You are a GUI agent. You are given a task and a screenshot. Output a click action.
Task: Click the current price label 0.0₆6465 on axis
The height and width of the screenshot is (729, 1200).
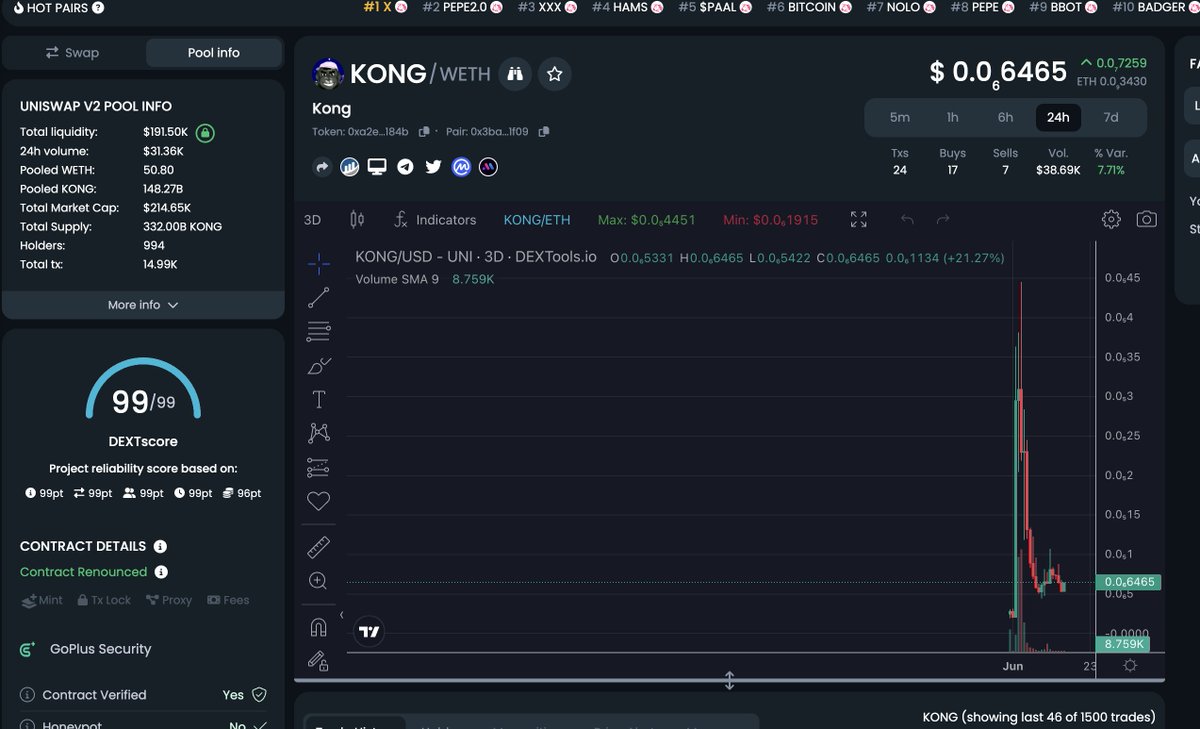click(1129, 582)
